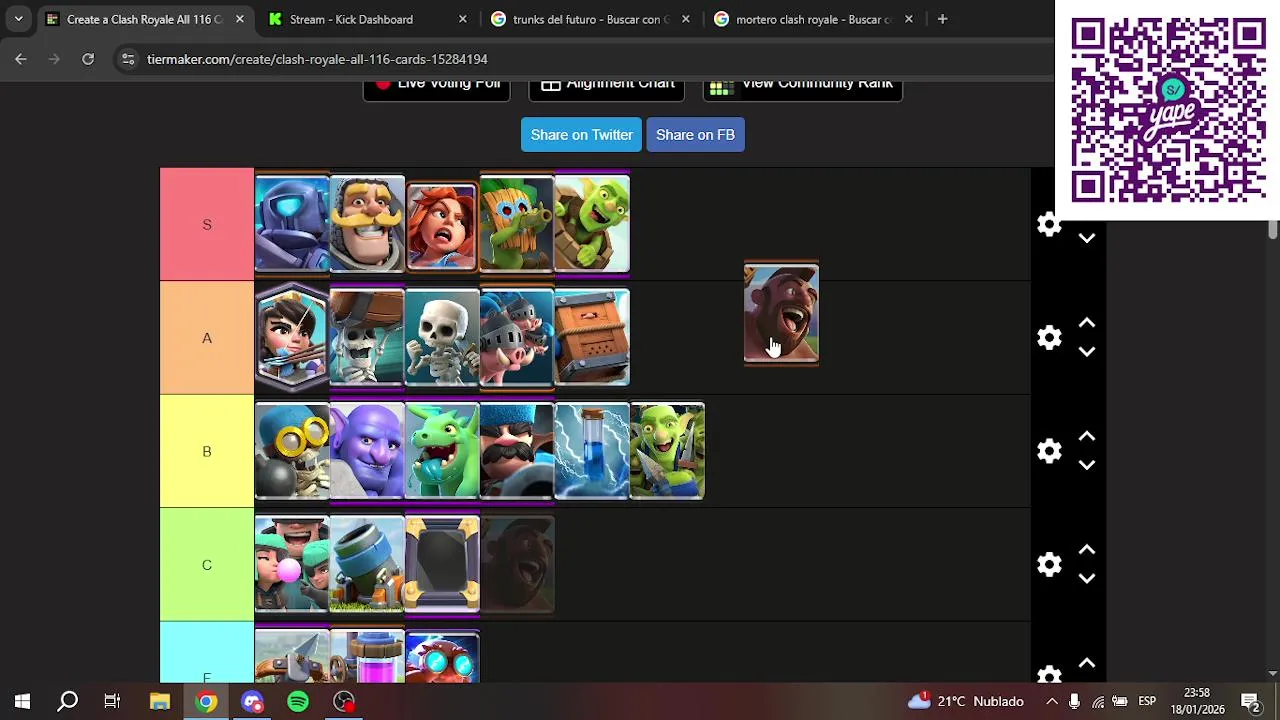
Task: Select Wall Breakers card in A tier
Action: [367, 337]
